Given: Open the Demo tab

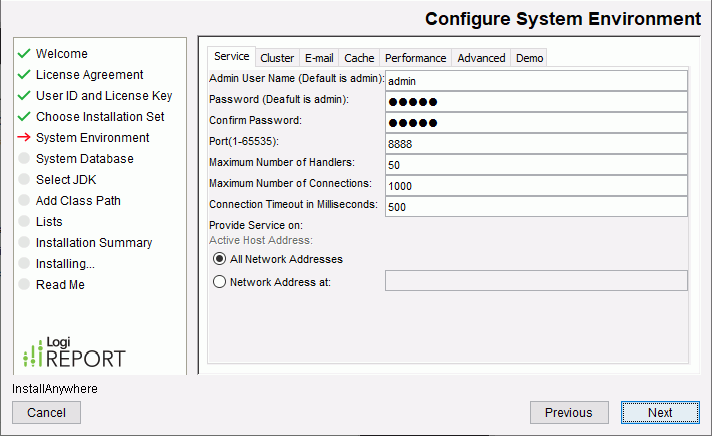Looking at the screenshot, I should pos(529,58).
